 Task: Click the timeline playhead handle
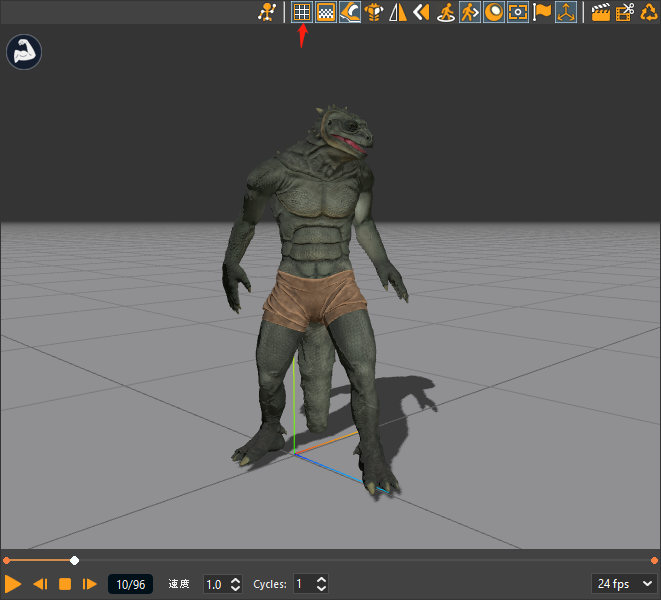74,560
